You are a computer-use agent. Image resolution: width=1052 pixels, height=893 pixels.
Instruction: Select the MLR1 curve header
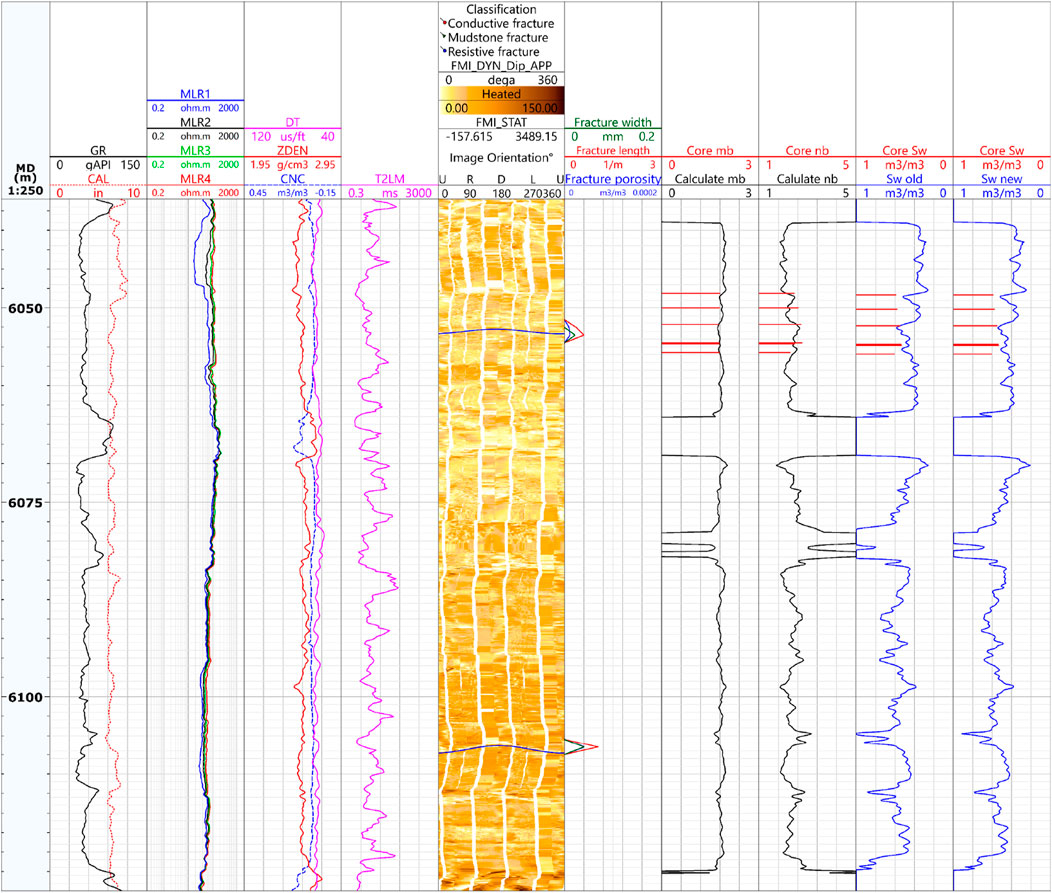pyautogui.click(x=195, y=95)
